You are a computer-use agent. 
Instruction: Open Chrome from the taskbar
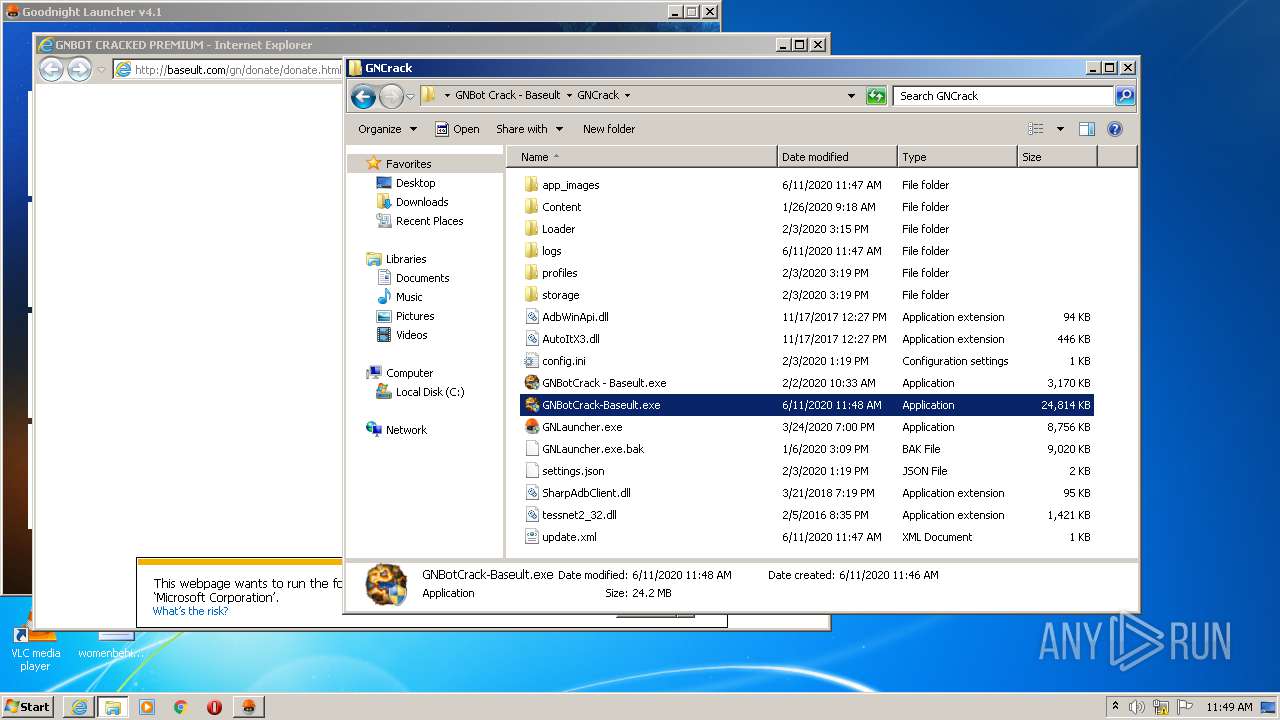181,707
